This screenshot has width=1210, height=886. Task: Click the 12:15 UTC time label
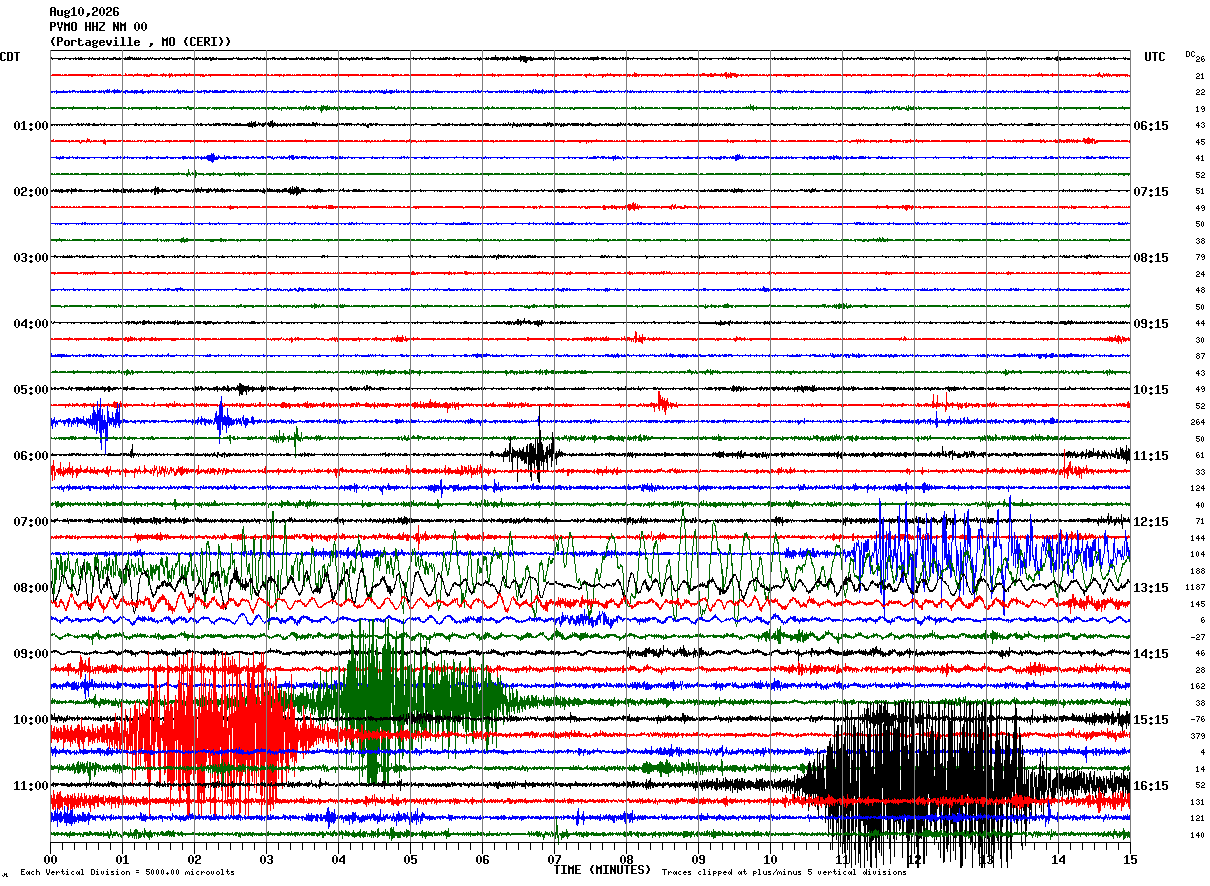point(1151,522)
